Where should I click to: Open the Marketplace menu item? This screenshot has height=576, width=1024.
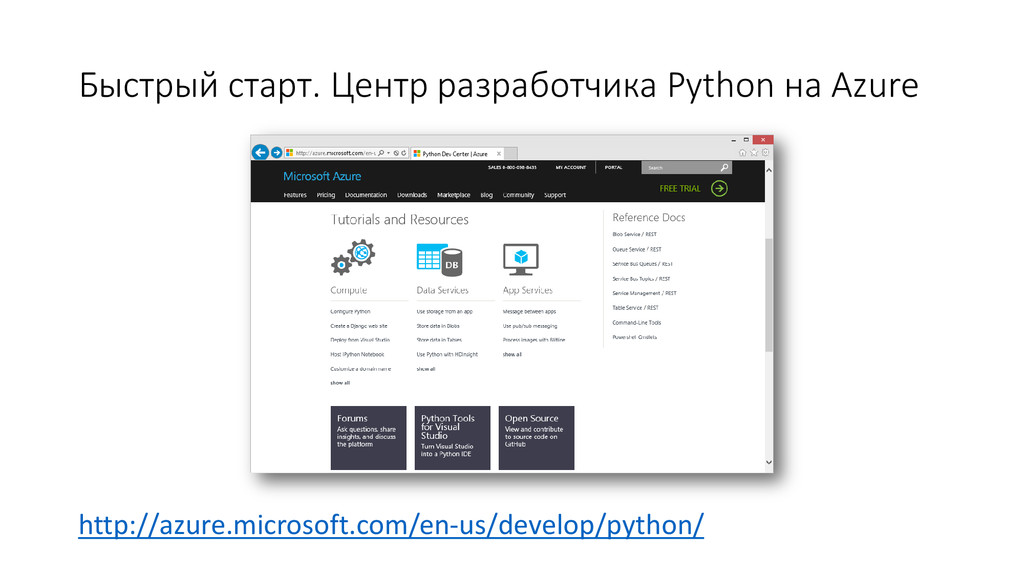(x=454, y=195)
